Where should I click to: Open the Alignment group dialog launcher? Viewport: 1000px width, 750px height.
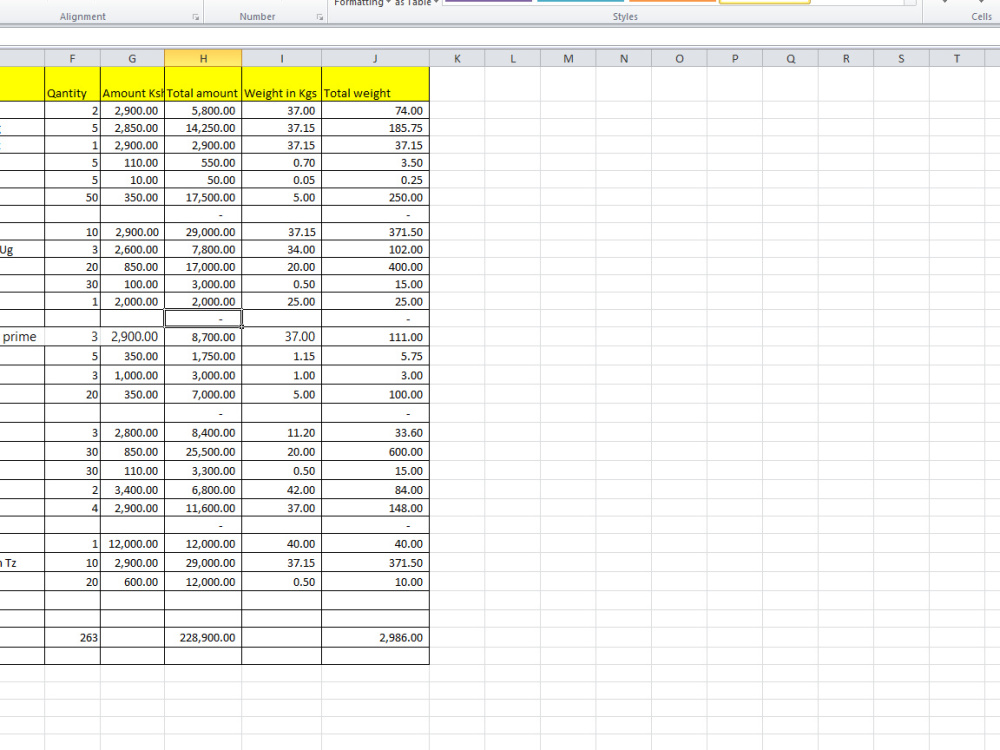(195, 17)
